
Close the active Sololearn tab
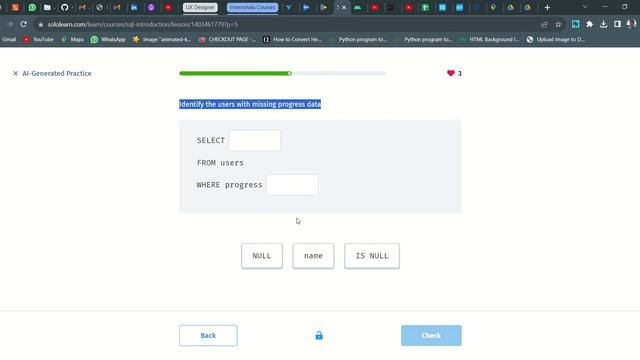point(344,7)
